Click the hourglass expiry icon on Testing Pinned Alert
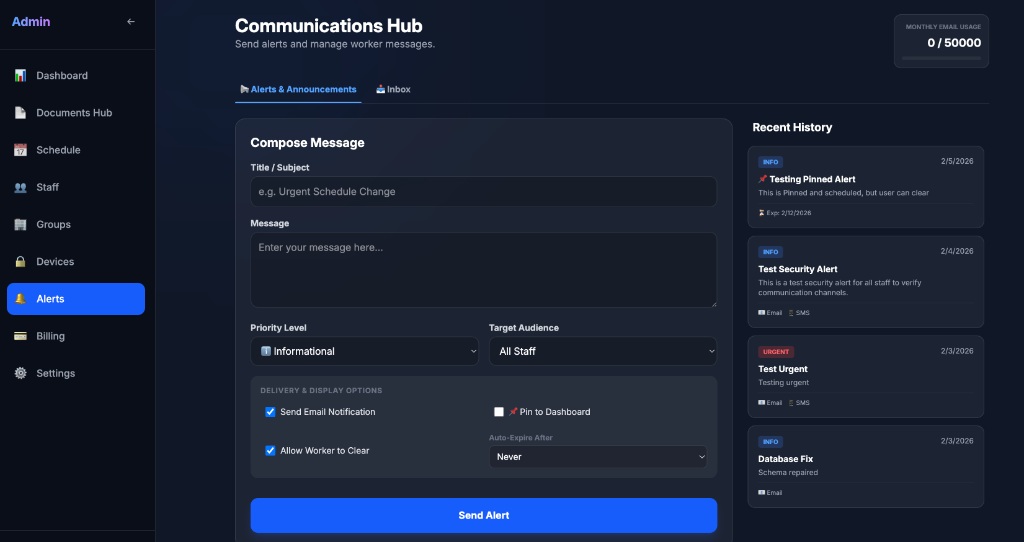This screenshot has width=1024, height=542. pyautogui.click(x=761, y=213)
